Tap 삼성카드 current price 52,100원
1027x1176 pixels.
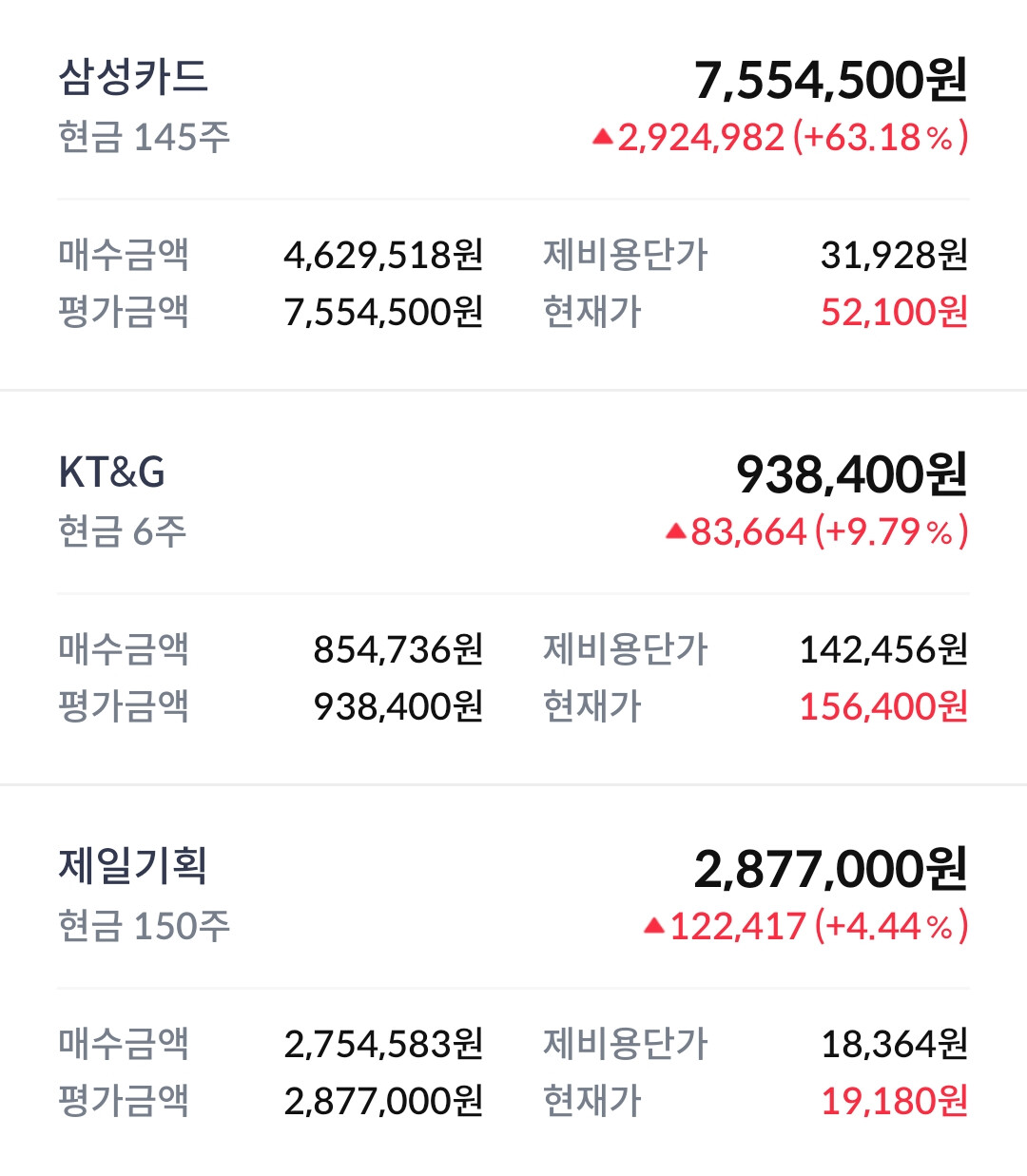pyautogui.click(x=895, y=312)
